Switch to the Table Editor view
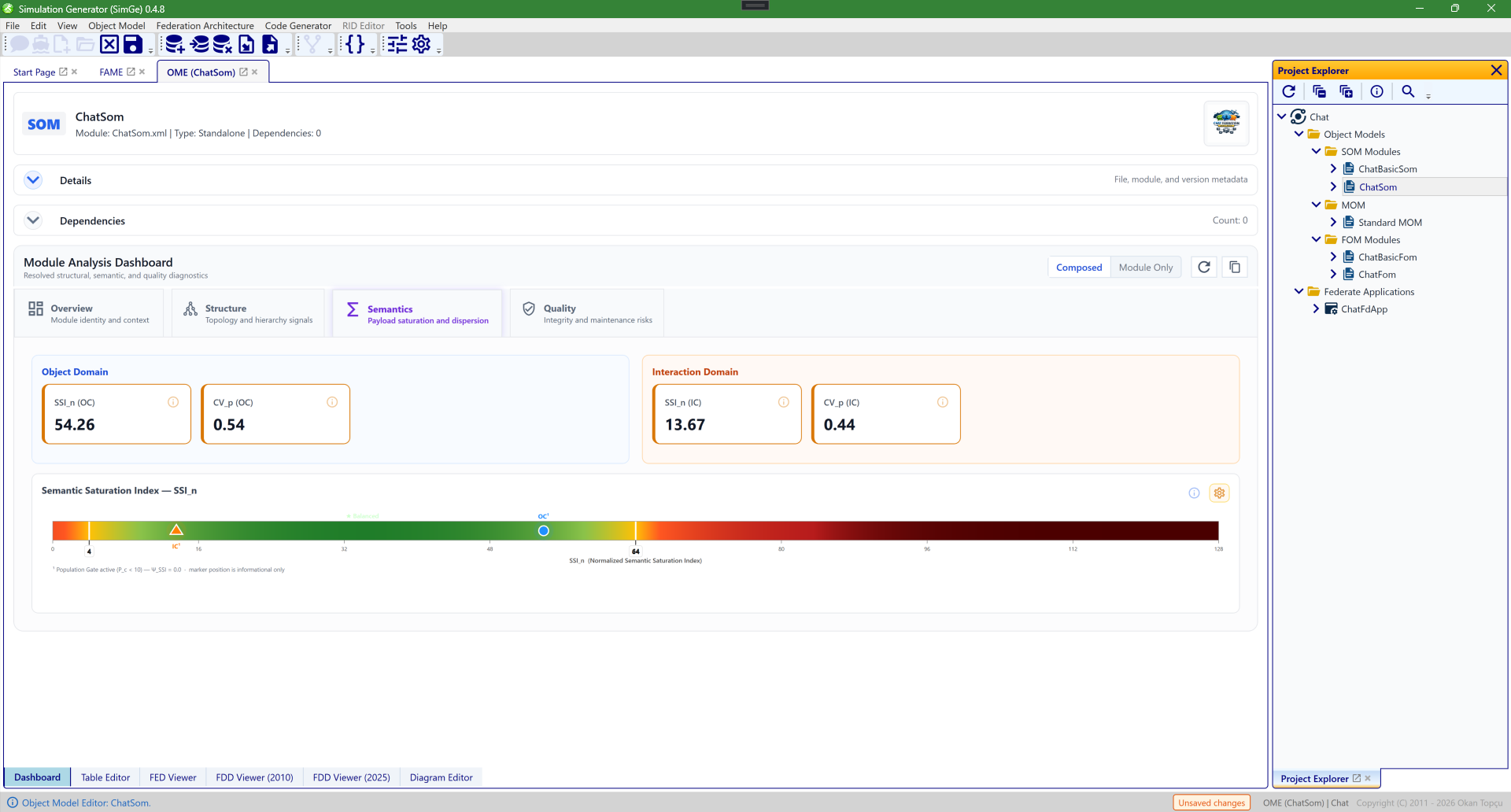The width and height of the screenshot is (1511, 812). click(x=105, y=777)
